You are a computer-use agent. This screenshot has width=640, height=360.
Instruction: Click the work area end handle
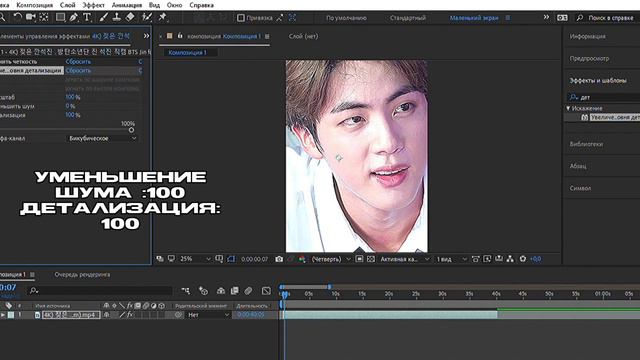[330, 287]
